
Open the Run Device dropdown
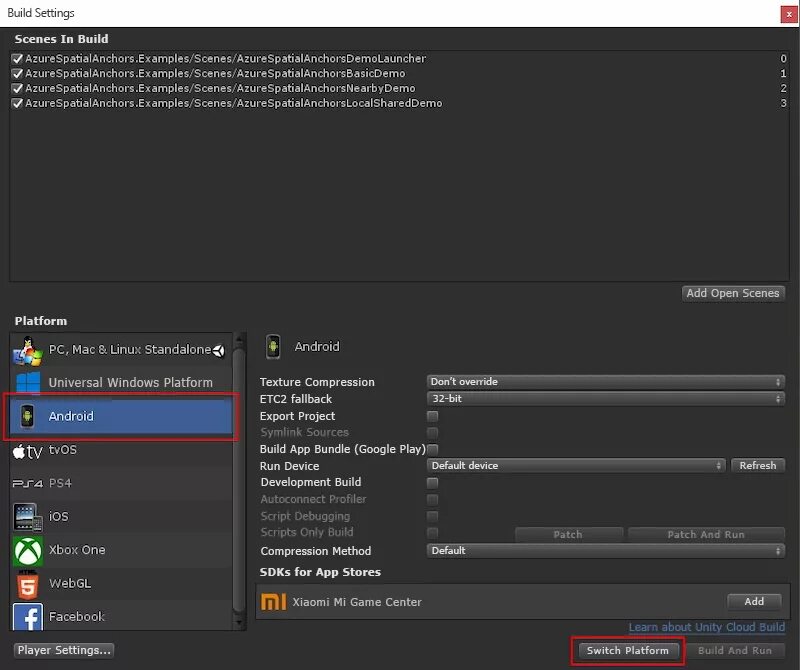click(575, 465)
